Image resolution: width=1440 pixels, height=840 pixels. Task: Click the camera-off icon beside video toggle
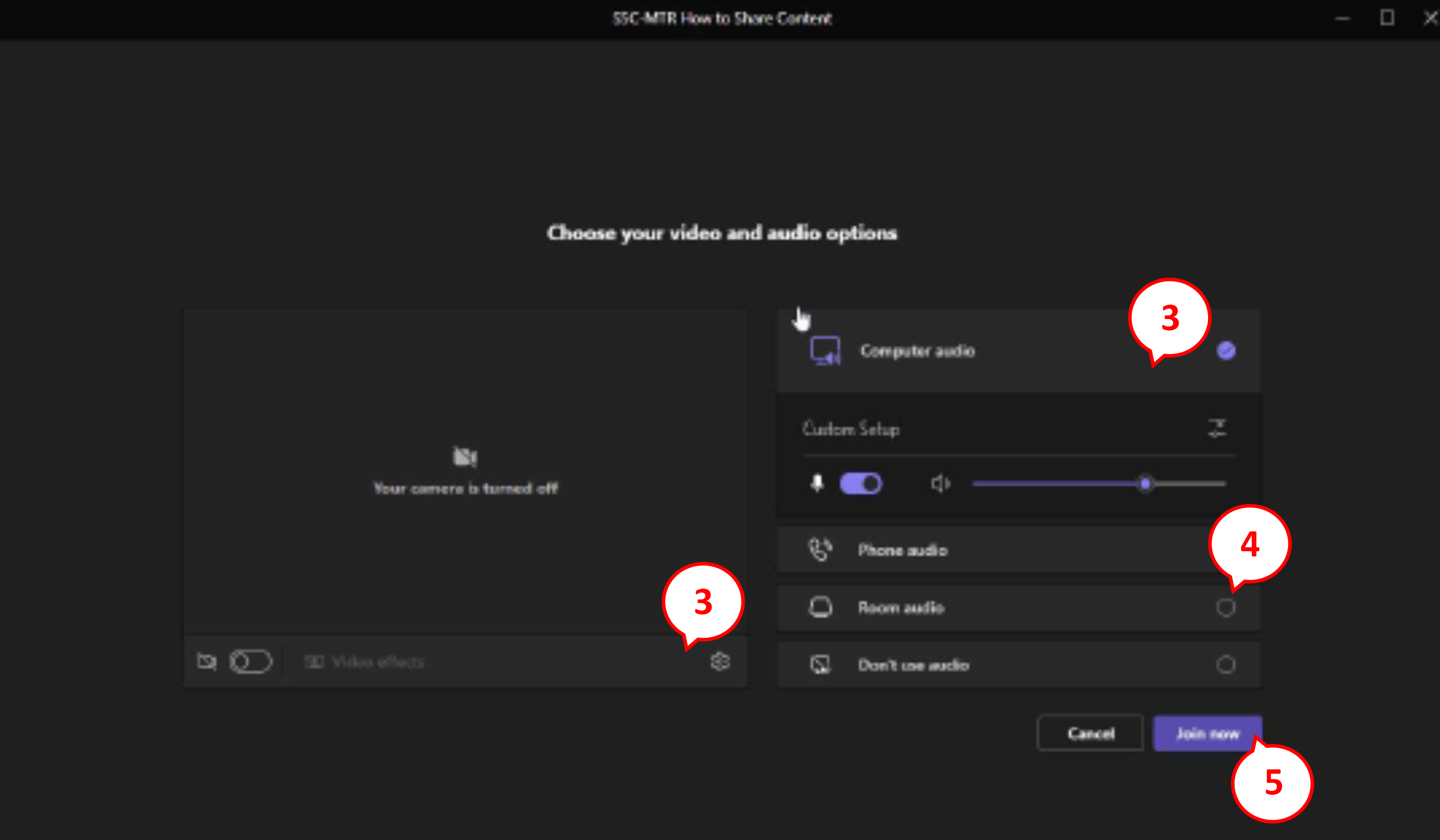206,662
